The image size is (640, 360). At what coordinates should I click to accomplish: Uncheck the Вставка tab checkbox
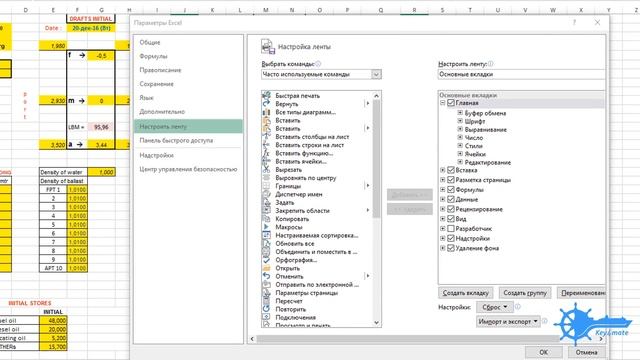click(451, 170)
